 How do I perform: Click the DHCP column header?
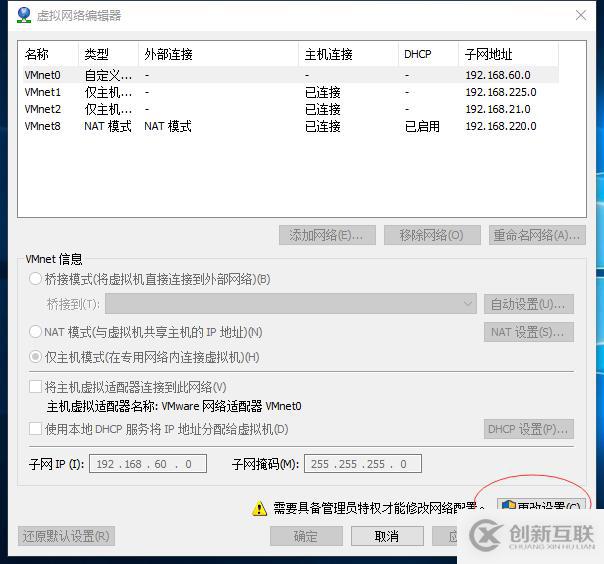point(428,54)
